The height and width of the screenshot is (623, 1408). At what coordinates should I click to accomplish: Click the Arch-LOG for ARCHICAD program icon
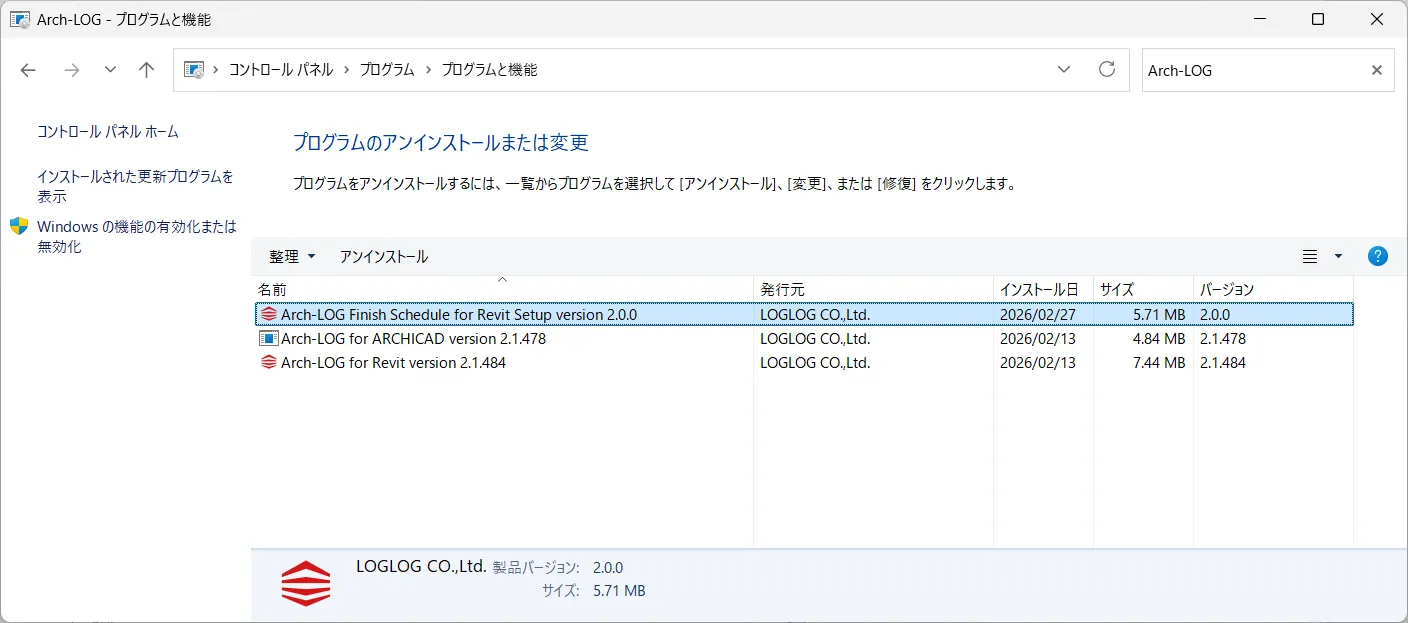(x=268, y=338)
